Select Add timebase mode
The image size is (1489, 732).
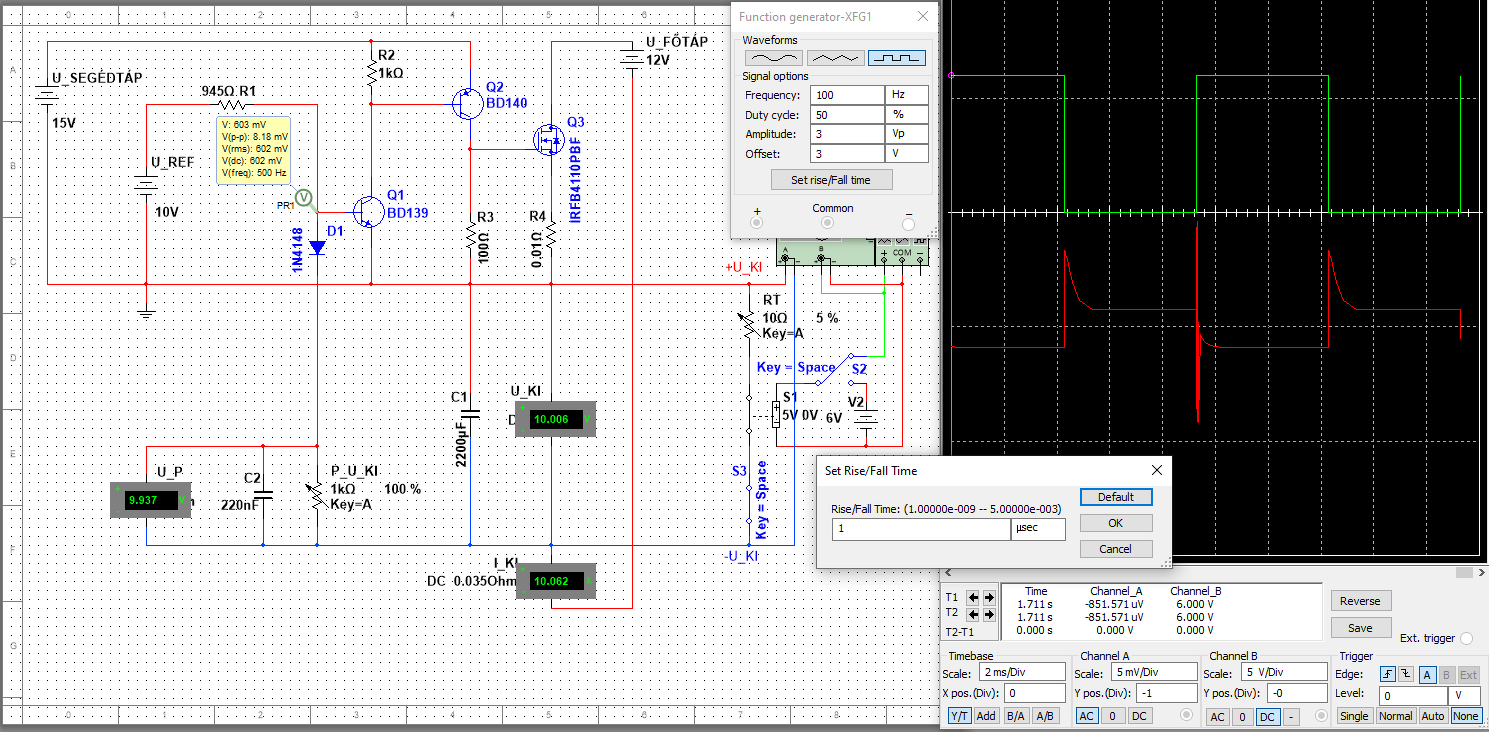987,716
